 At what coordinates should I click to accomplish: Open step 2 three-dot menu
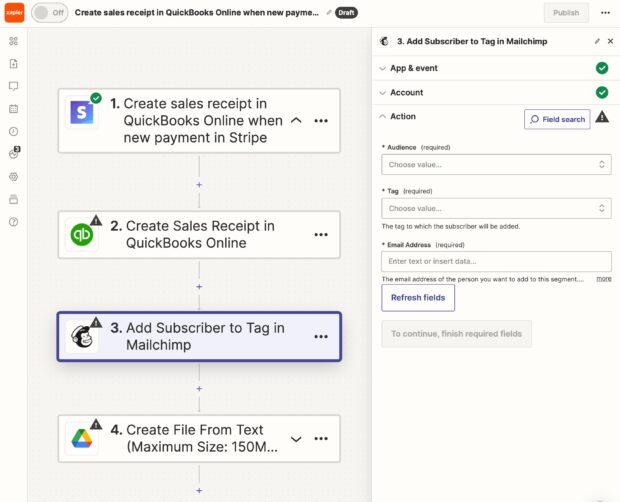coord(321,235)
